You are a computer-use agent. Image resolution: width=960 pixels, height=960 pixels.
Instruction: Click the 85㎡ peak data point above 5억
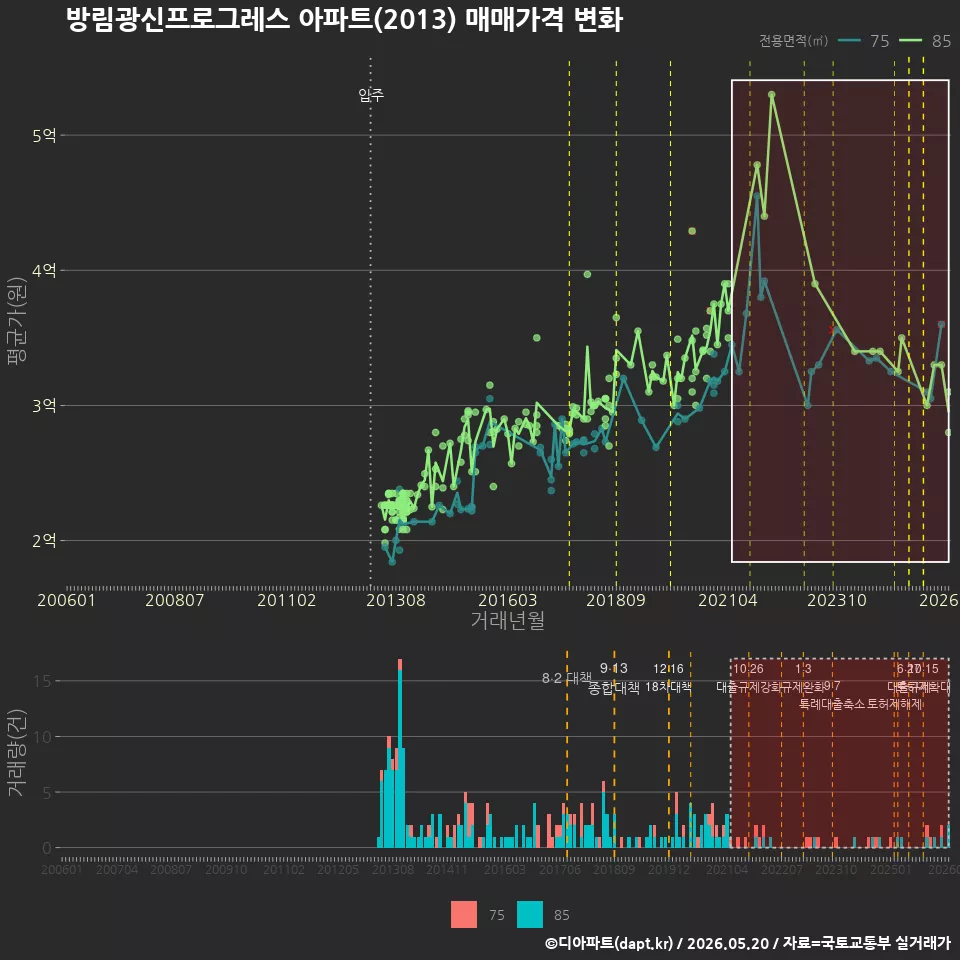point(771,94)
